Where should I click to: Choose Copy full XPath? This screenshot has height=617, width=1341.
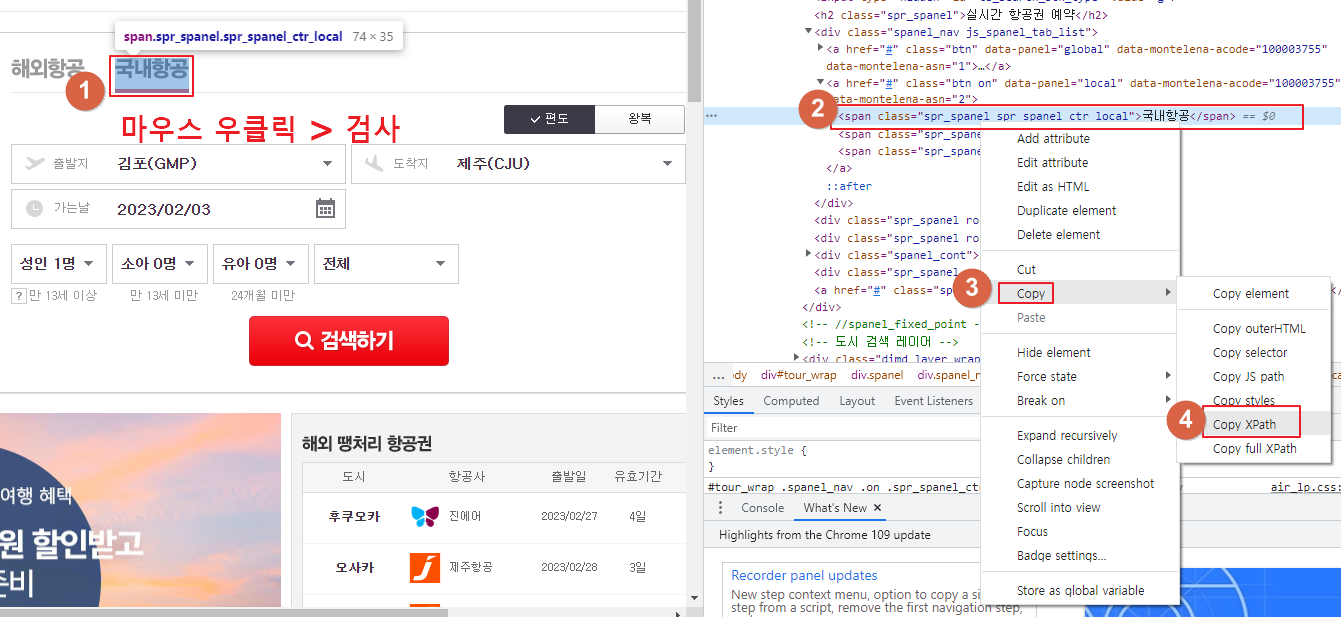1254,449
